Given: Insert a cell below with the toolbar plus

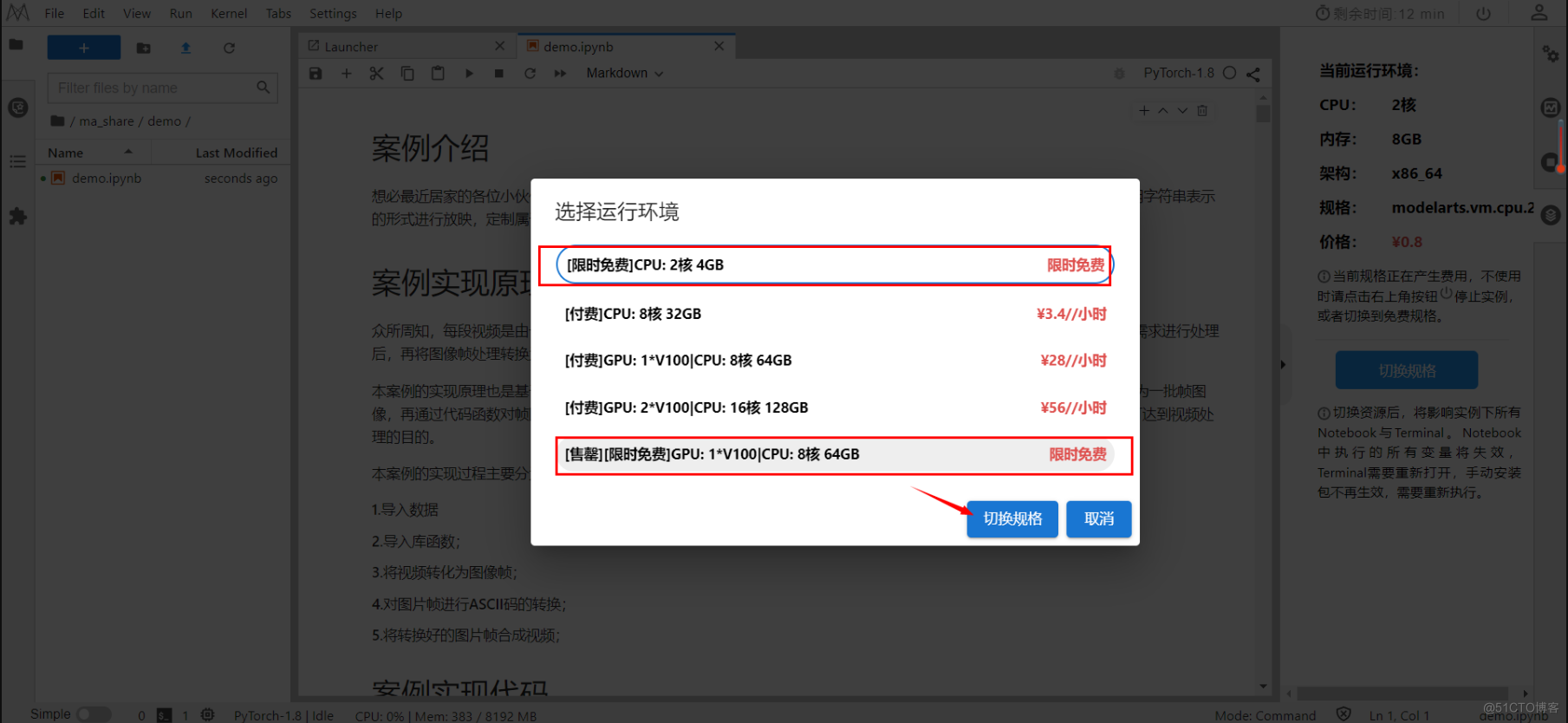Looking at the screenshot, I should 346,74.
